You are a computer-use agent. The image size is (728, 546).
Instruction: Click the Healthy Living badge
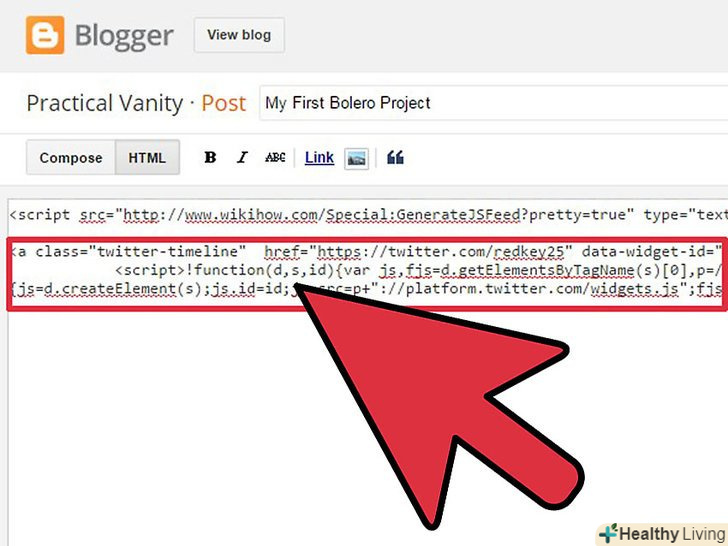[663, 534]
